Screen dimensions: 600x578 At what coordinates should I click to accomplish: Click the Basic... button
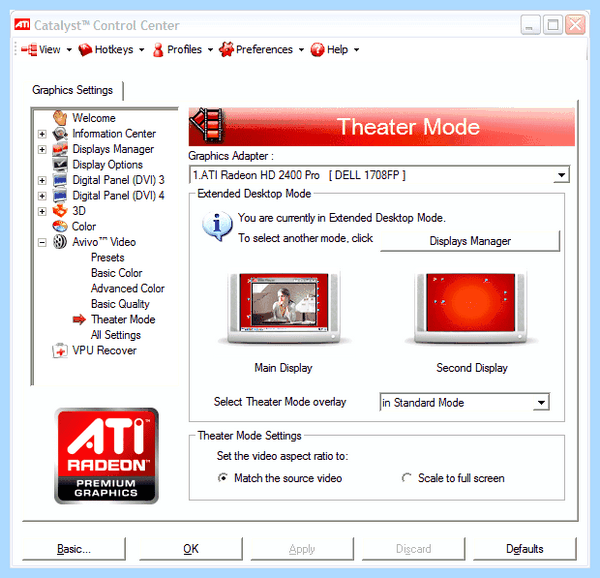(x=74, y=549)
